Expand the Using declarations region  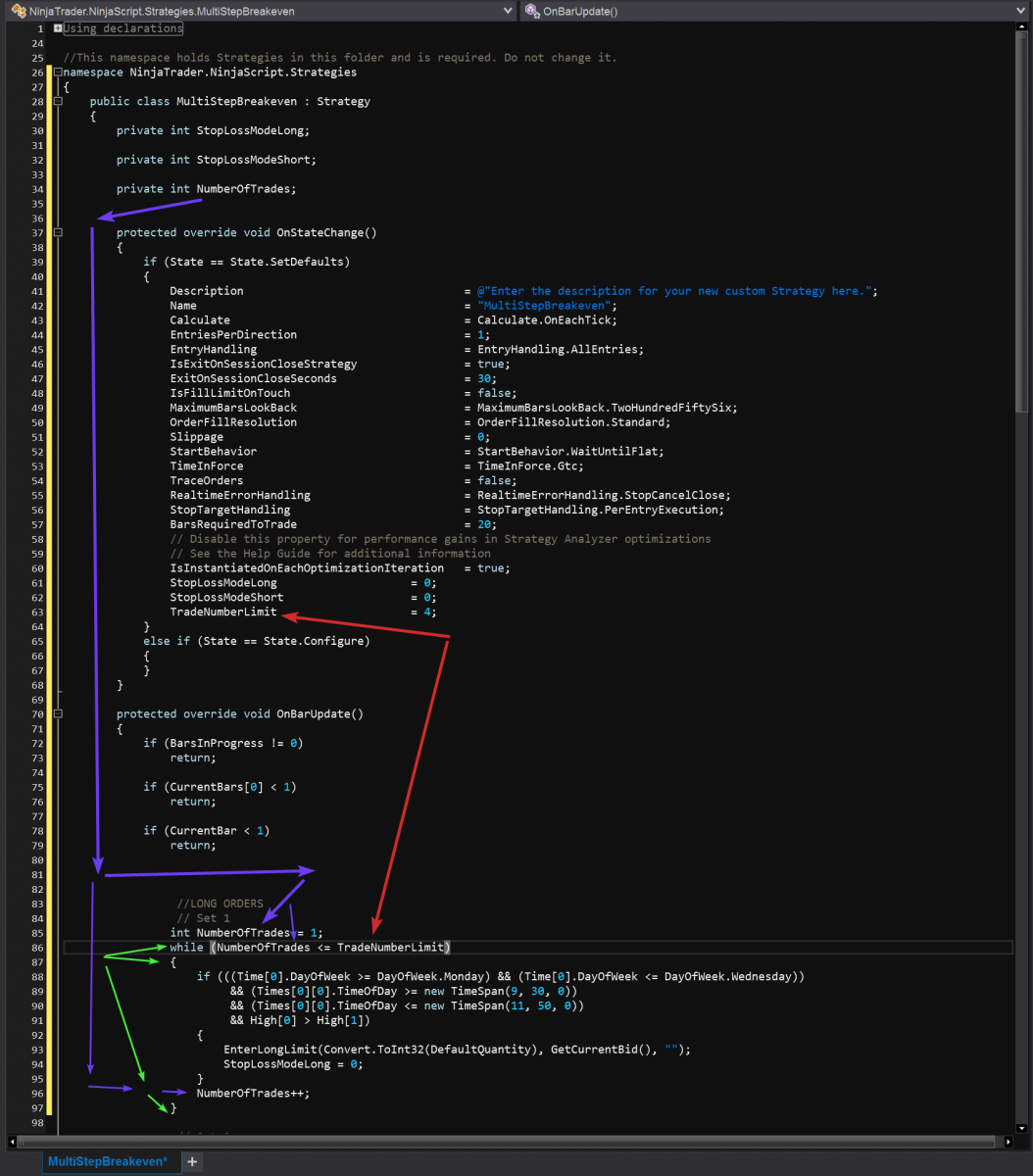(x=58, y=27)
